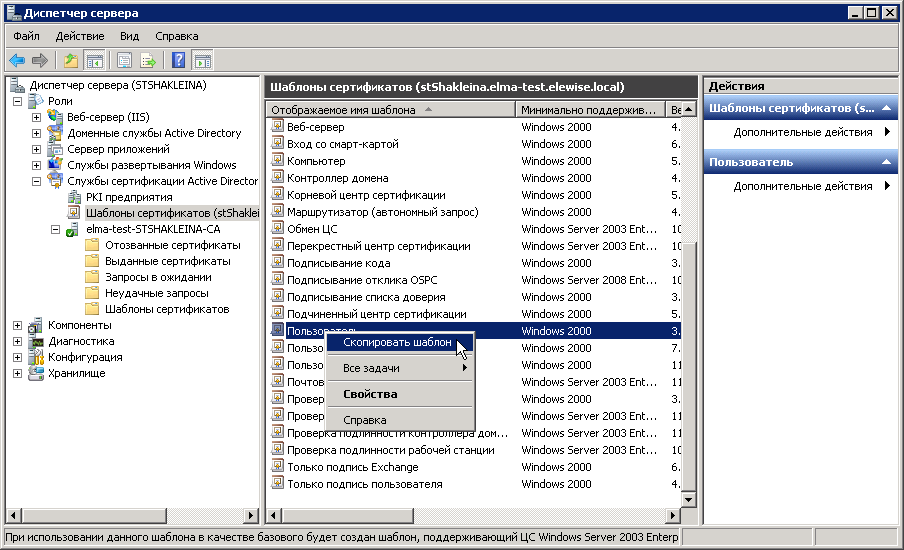The height and width of the screenshot is (550, 904).
Task: Expand the Компоненты tree node
Action: click(x=18, y=325)
